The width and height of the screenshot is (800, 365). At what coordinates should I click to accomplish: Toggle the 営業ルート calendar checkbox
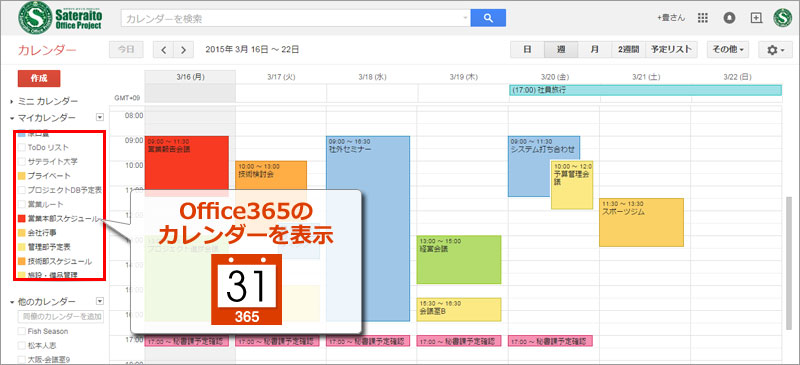tap(21, 204)
